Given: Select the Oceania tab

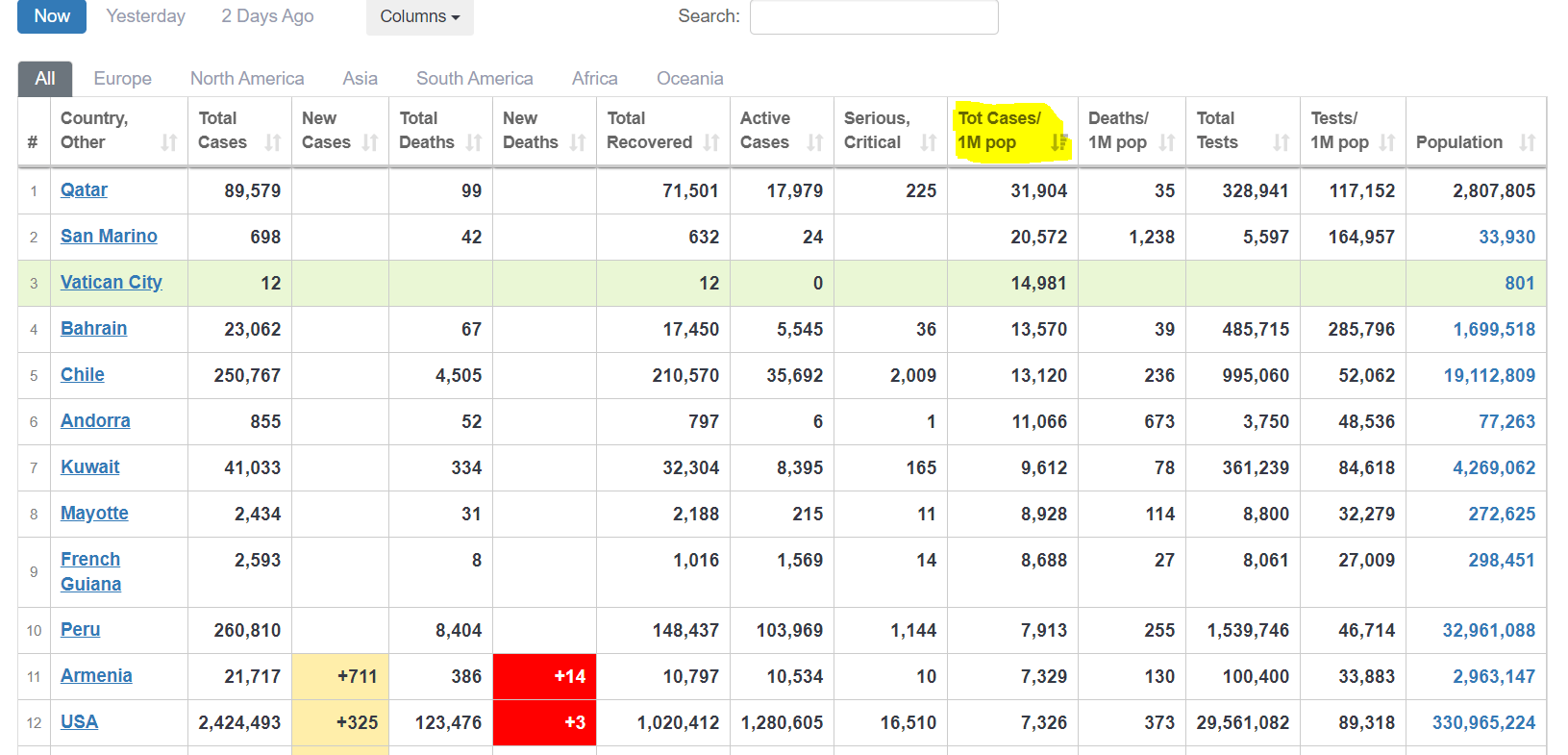Looking at the screenshot, I should pyautogui.click(x=690, y=79).
